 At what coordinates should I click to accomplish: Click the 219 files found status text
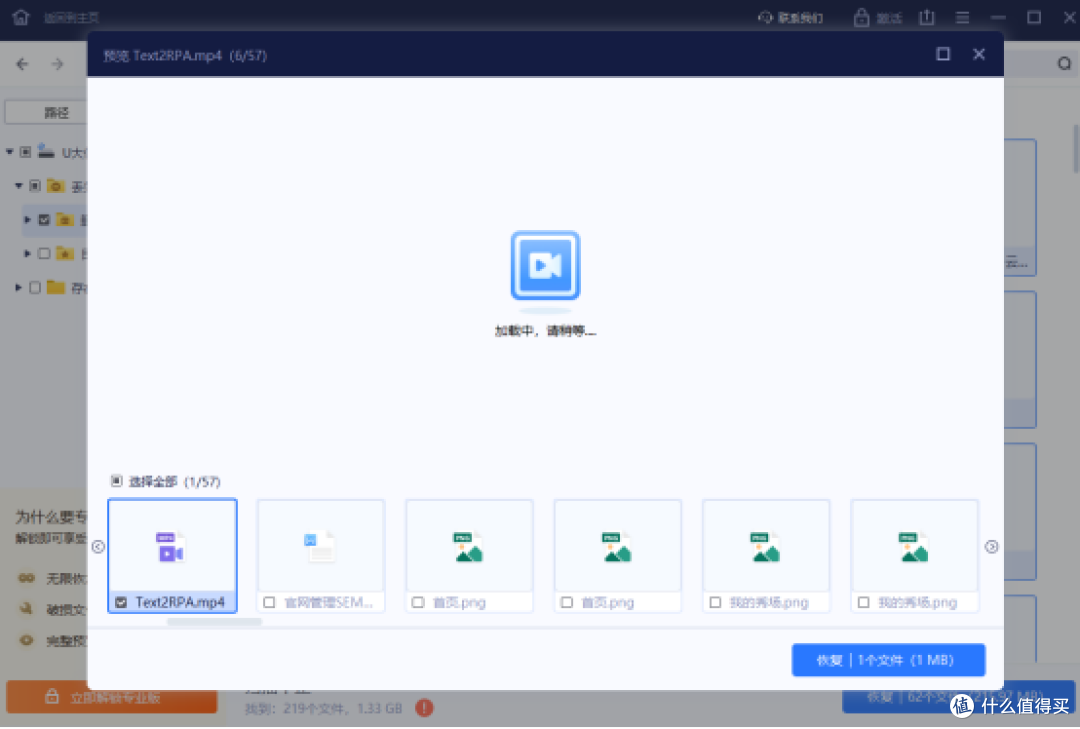(324, 708)
